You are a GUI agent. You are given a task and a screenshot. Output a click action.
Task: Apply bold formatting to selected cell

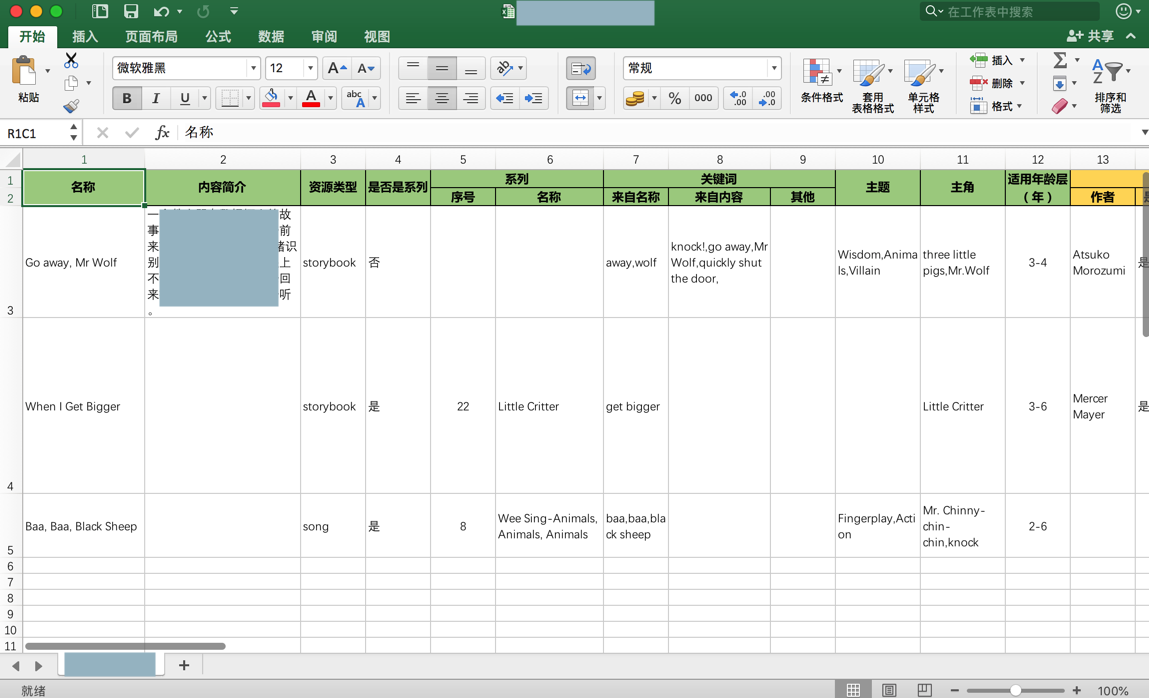point(126,98)
